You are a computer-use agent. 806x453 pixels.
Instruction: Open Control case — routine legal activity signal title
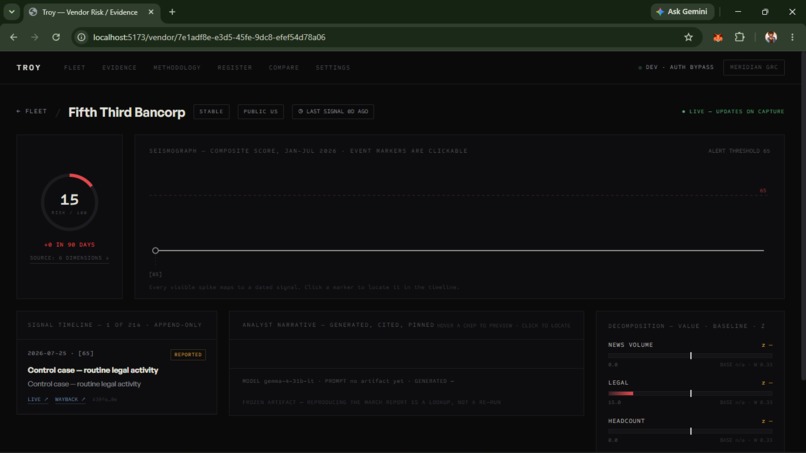93,370
